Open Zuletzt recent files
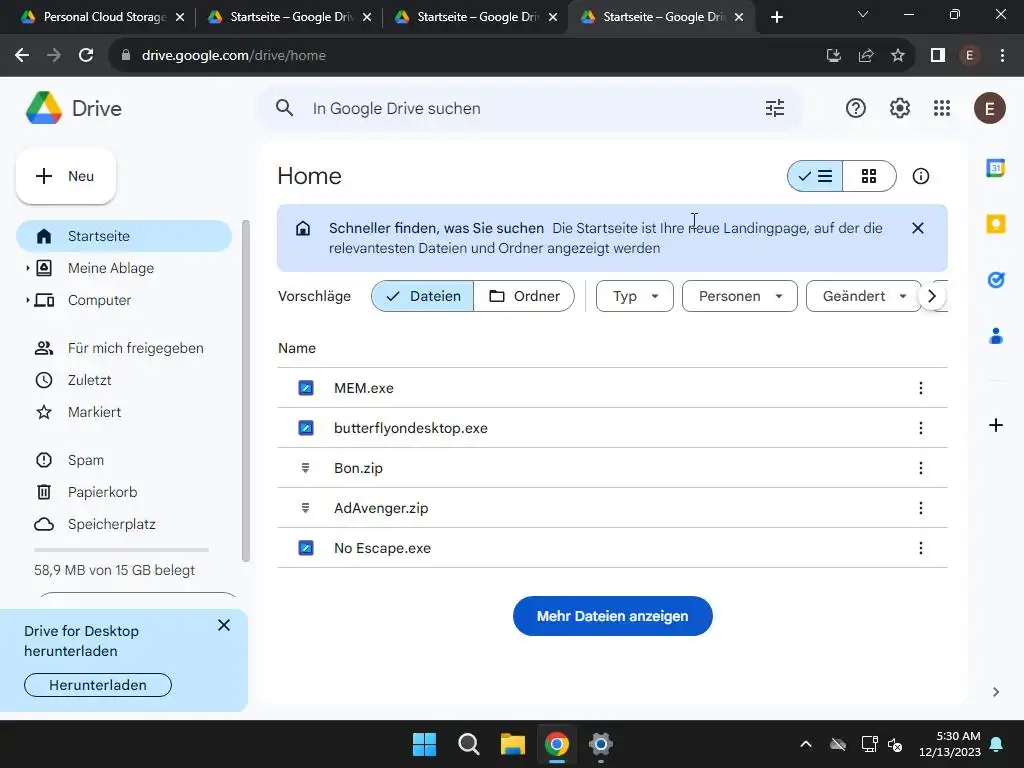The width and height of the screenshot is (1024, 768). [124, 380]
